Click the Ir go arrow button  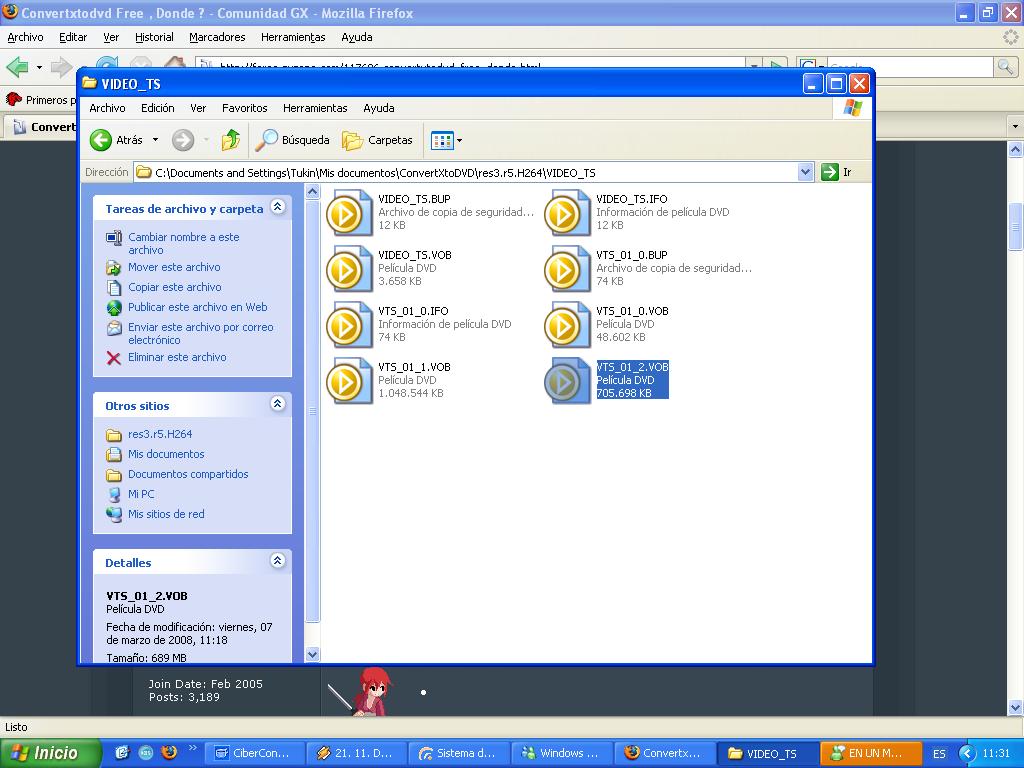[x=829, y=172]
